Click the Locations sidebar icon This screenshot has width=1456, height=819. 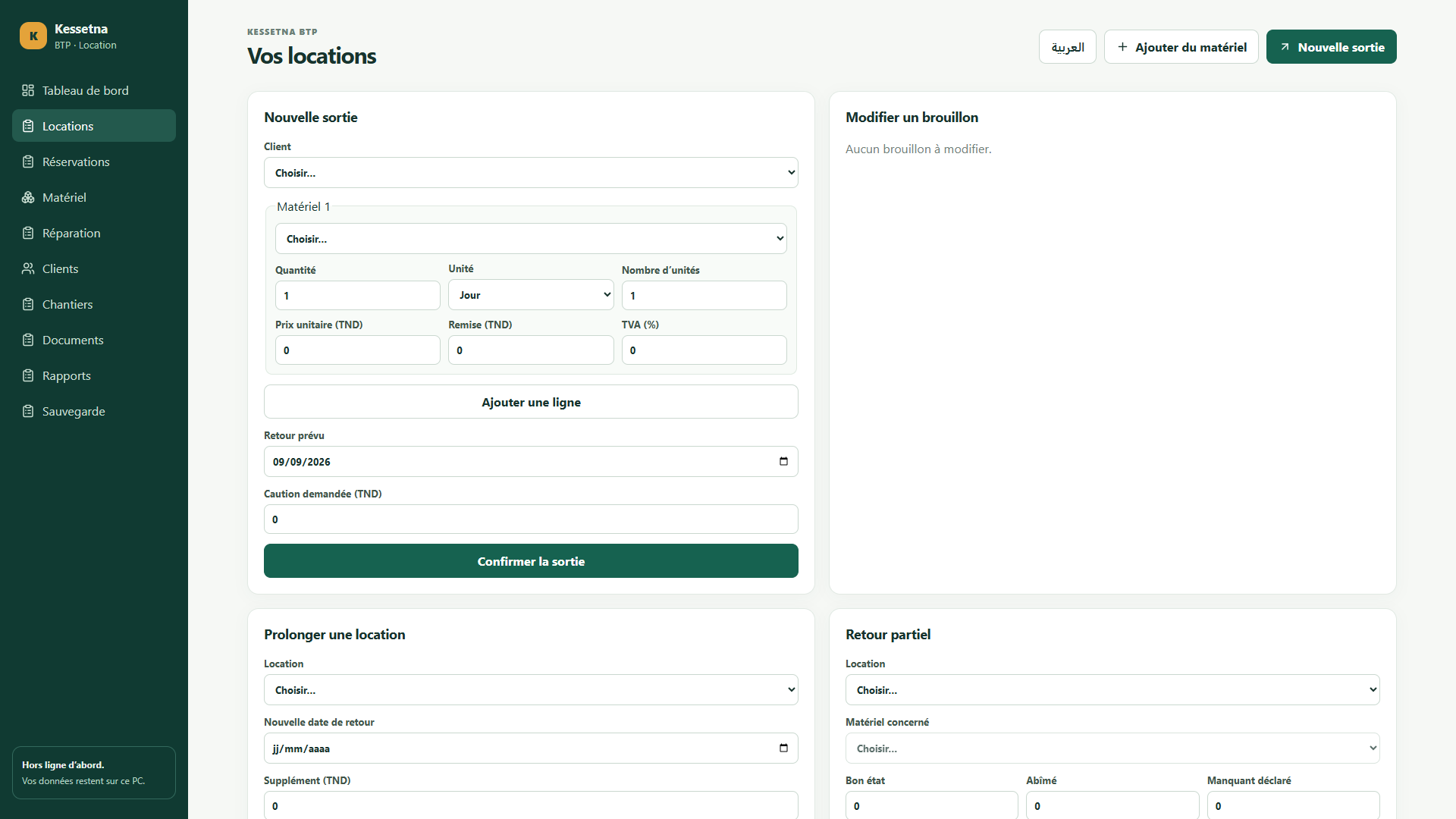coord(28,126)
